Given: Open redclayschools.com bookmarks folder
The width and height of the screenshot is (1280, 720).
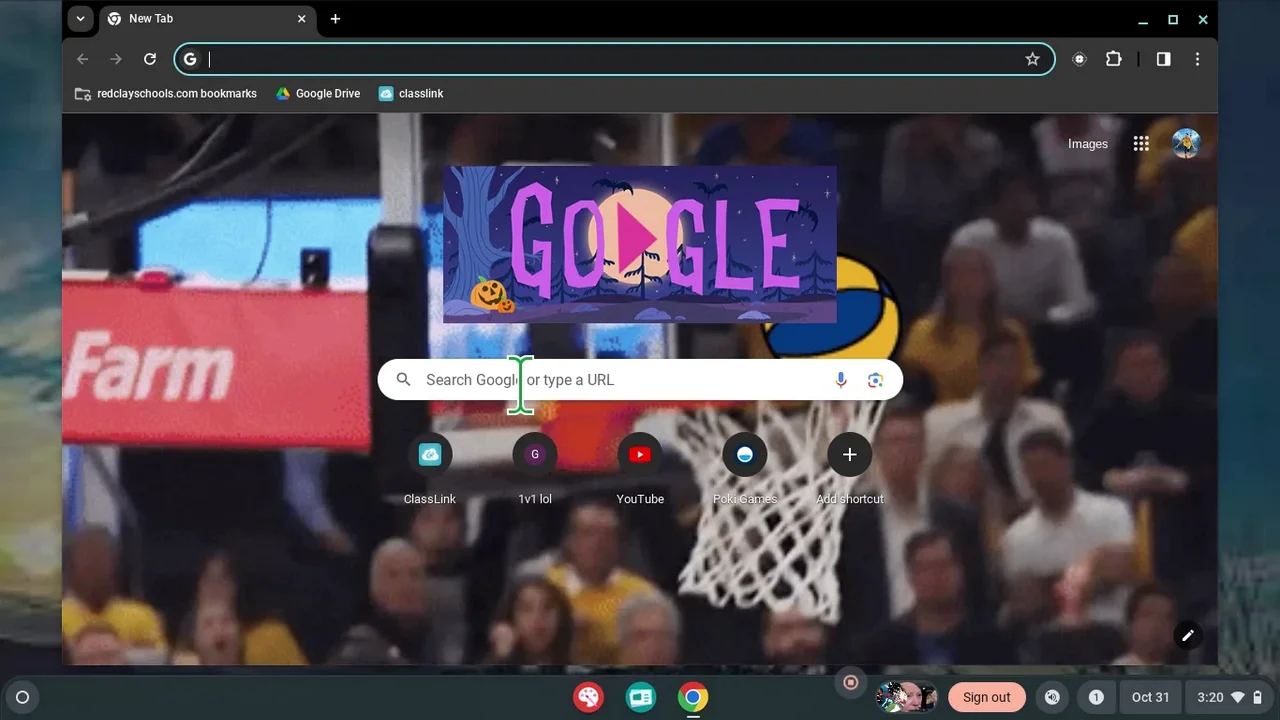Looking at the screenshot, I should point(166,93).
